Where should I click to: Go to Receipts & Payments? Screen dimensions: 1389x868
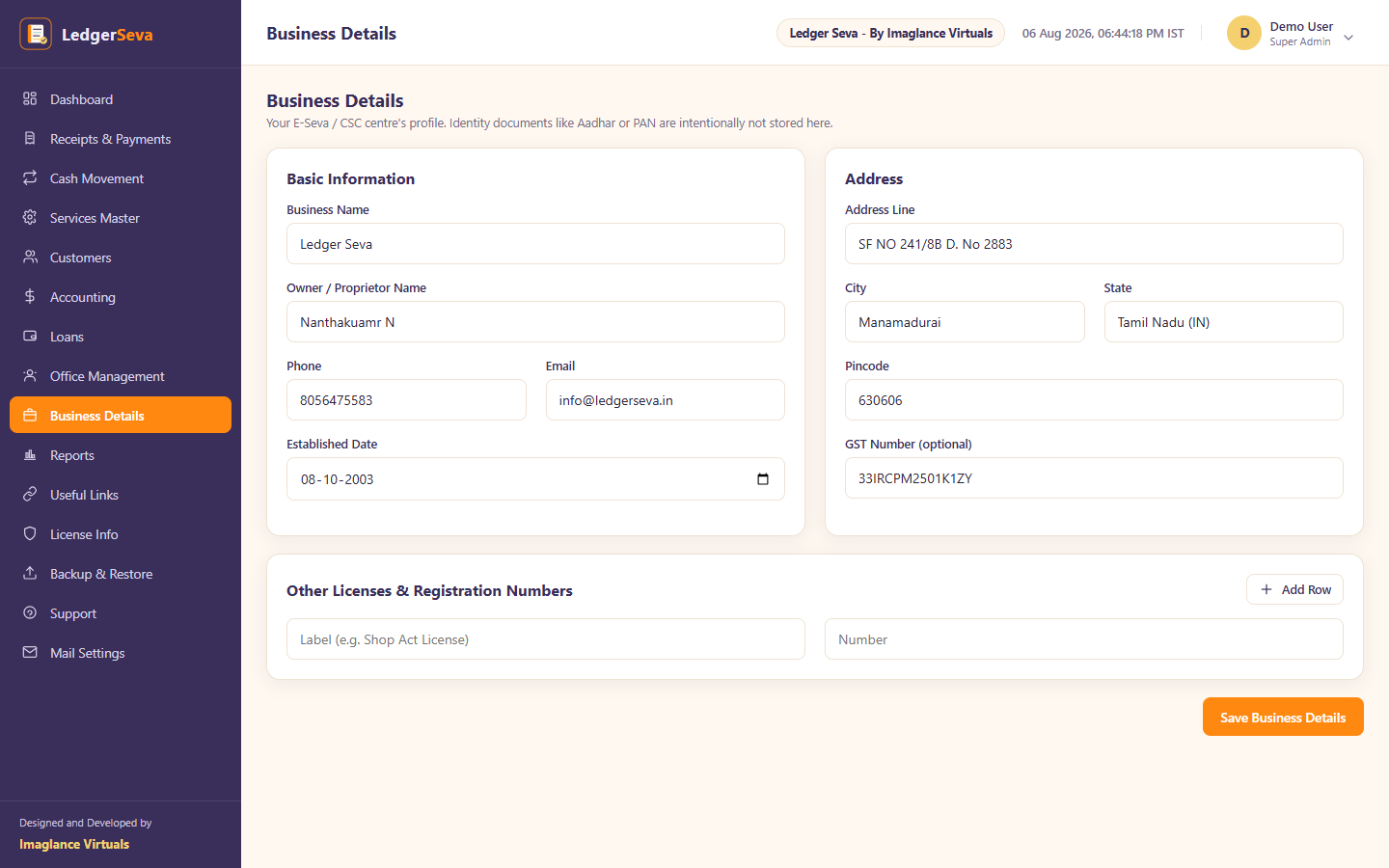click(x=121, y=139)
